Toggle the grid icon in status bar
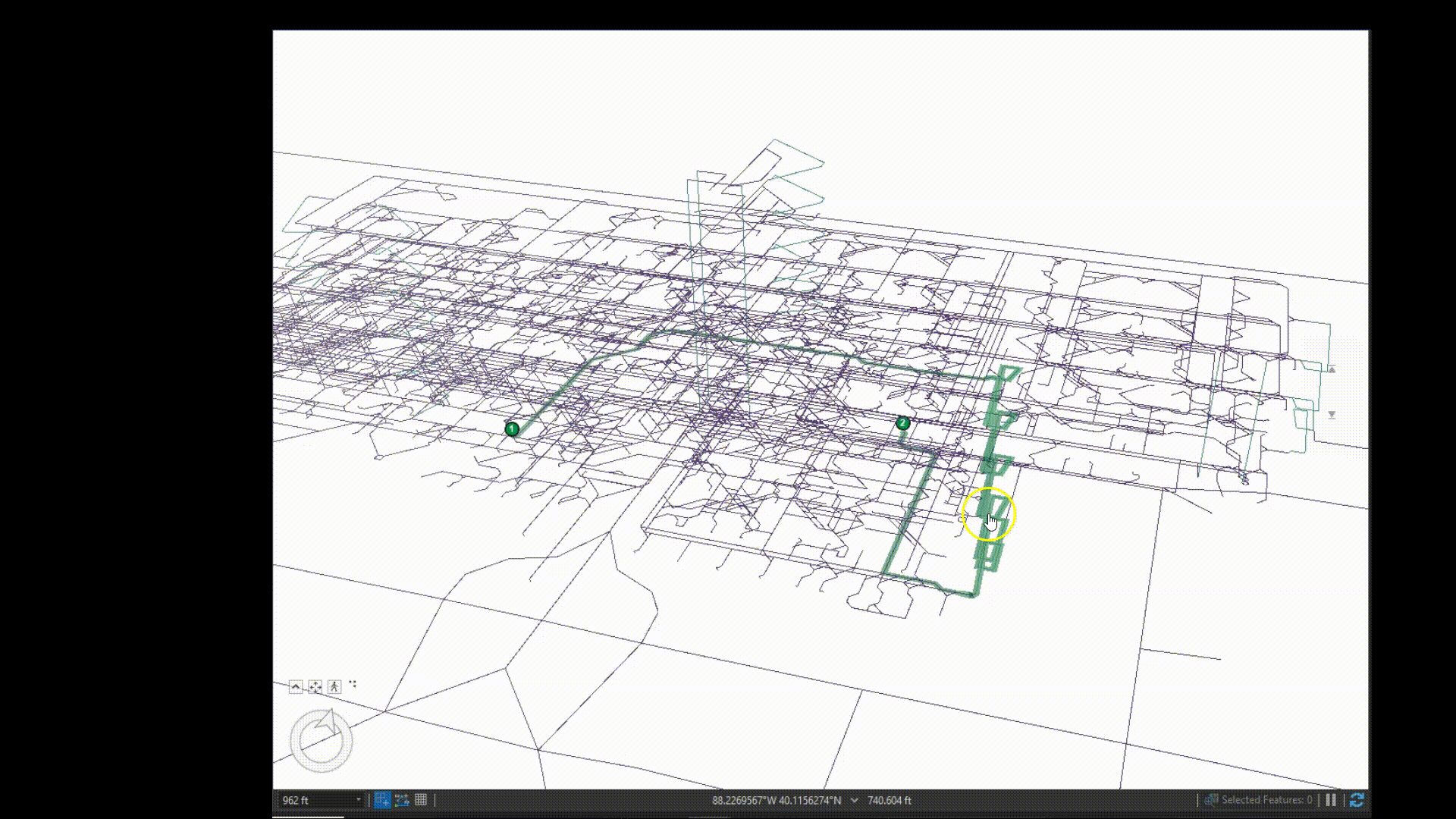This screenshot has height=819, width=1456. point(421,800)
